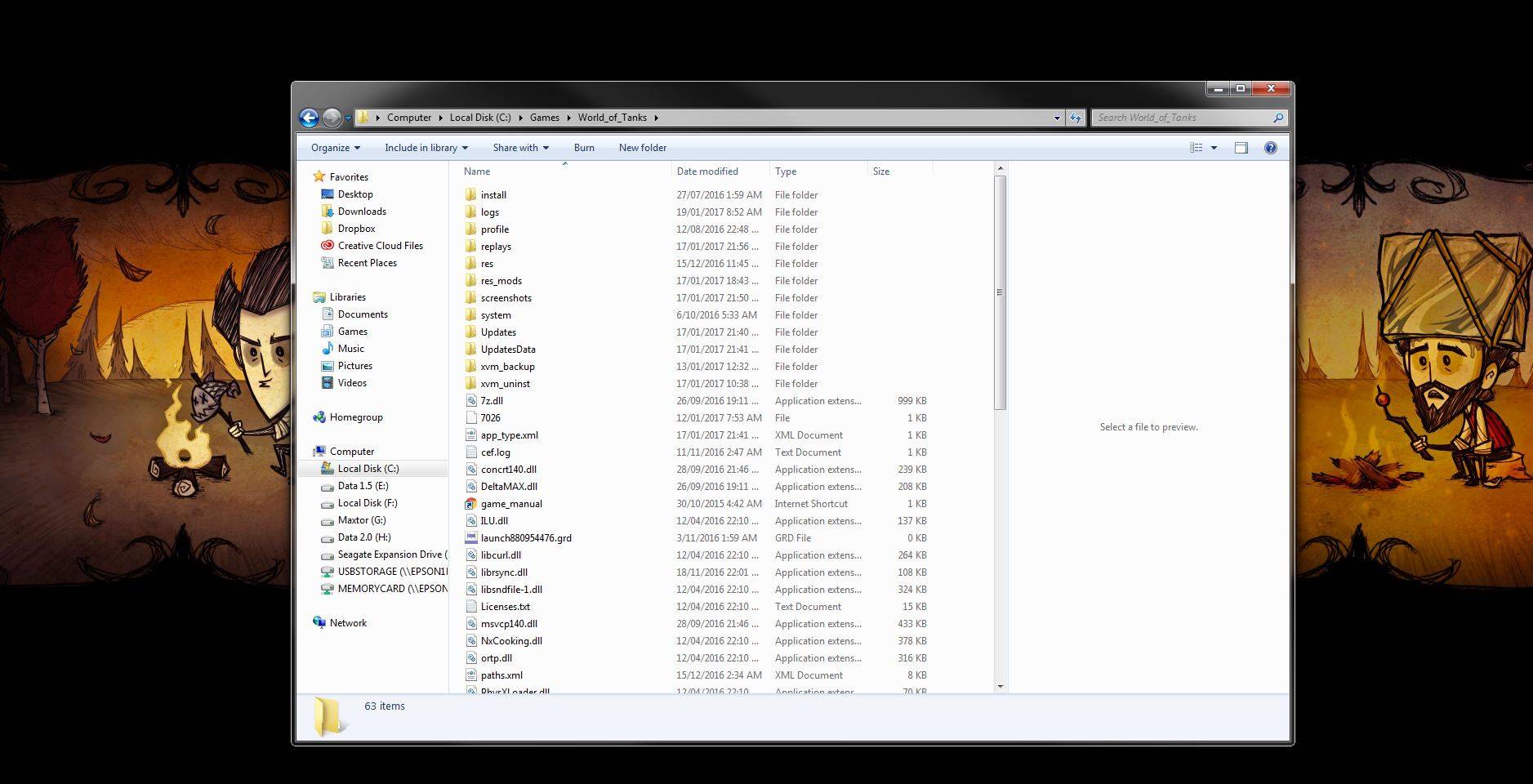
Task: Click the Back navigation arrow button
Action: (309, 118)
